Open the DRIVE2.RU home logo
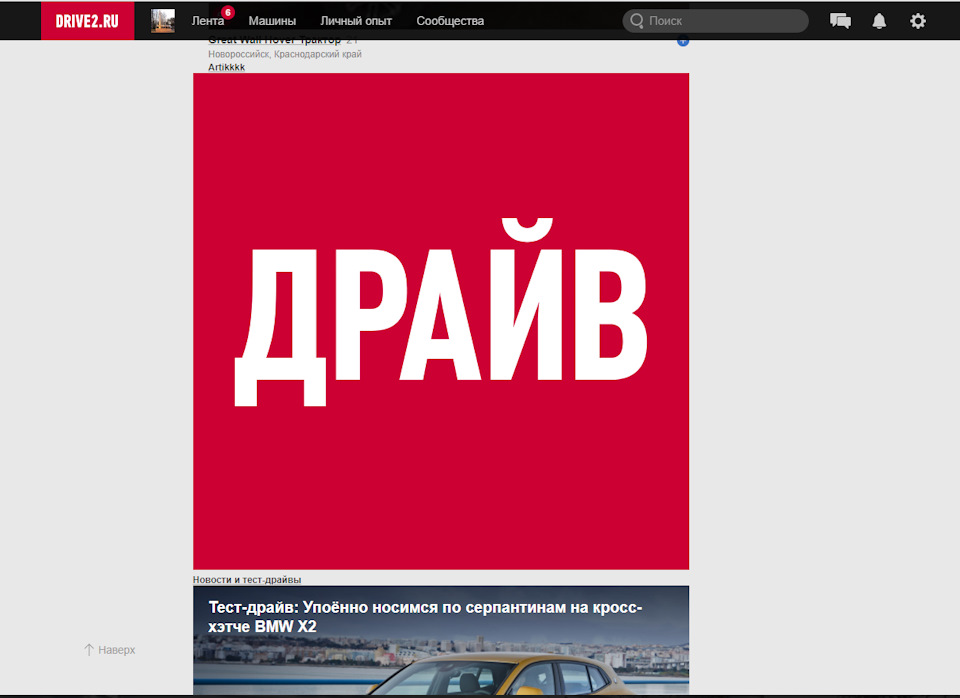This screenshot has width=960, height=698. point(87,20)
